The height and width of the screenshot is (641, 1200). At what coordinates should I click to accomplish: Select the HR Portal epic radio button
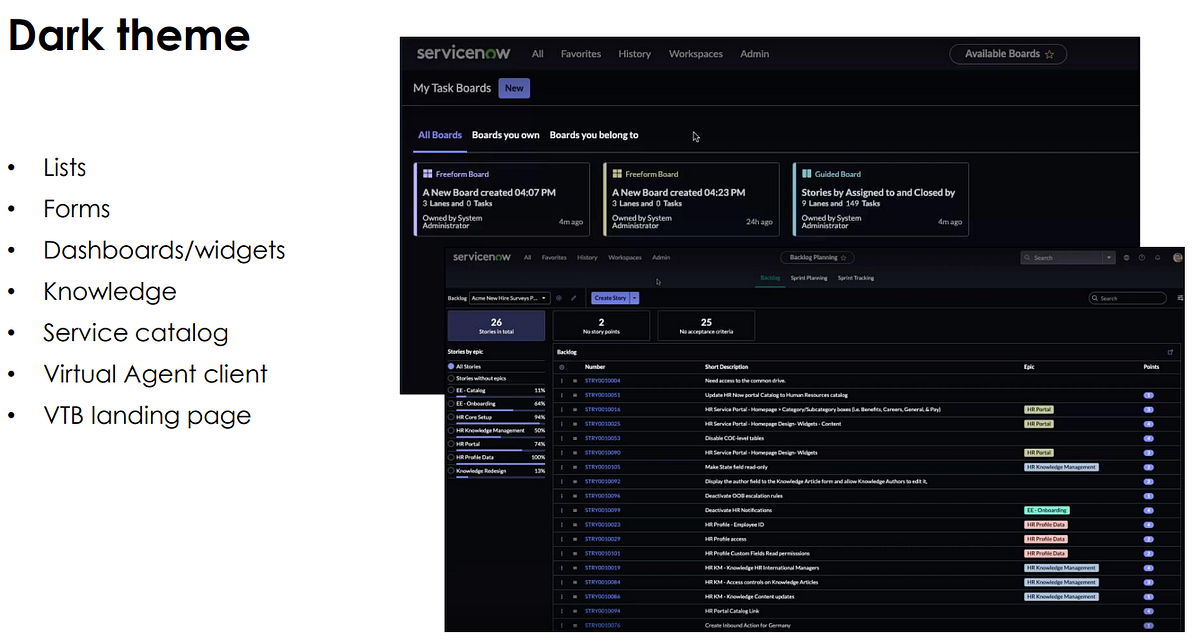coord(451,444)
